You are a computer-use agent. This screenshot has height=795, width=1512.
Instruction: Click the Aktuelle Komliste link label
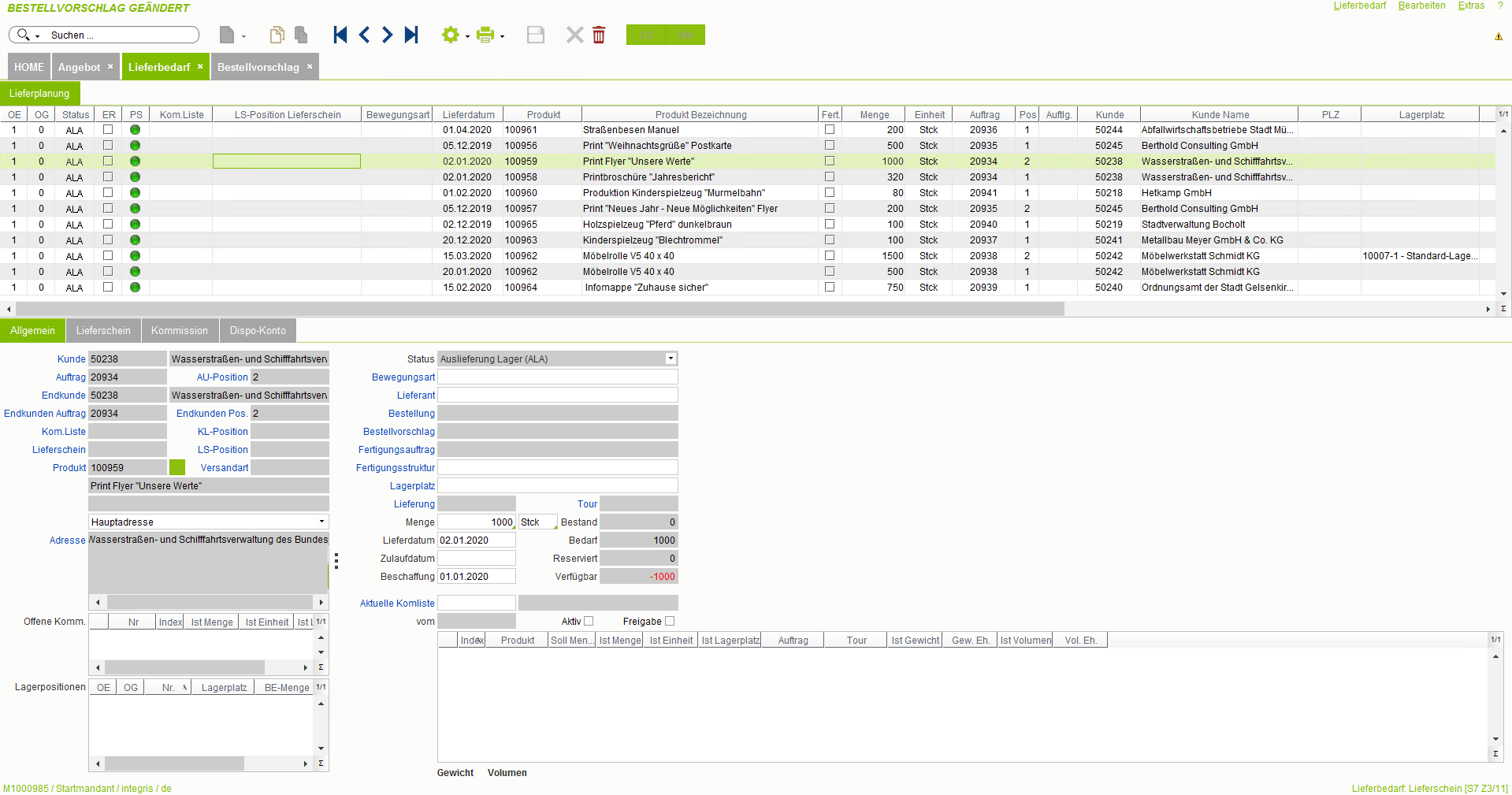click(397, 604)
